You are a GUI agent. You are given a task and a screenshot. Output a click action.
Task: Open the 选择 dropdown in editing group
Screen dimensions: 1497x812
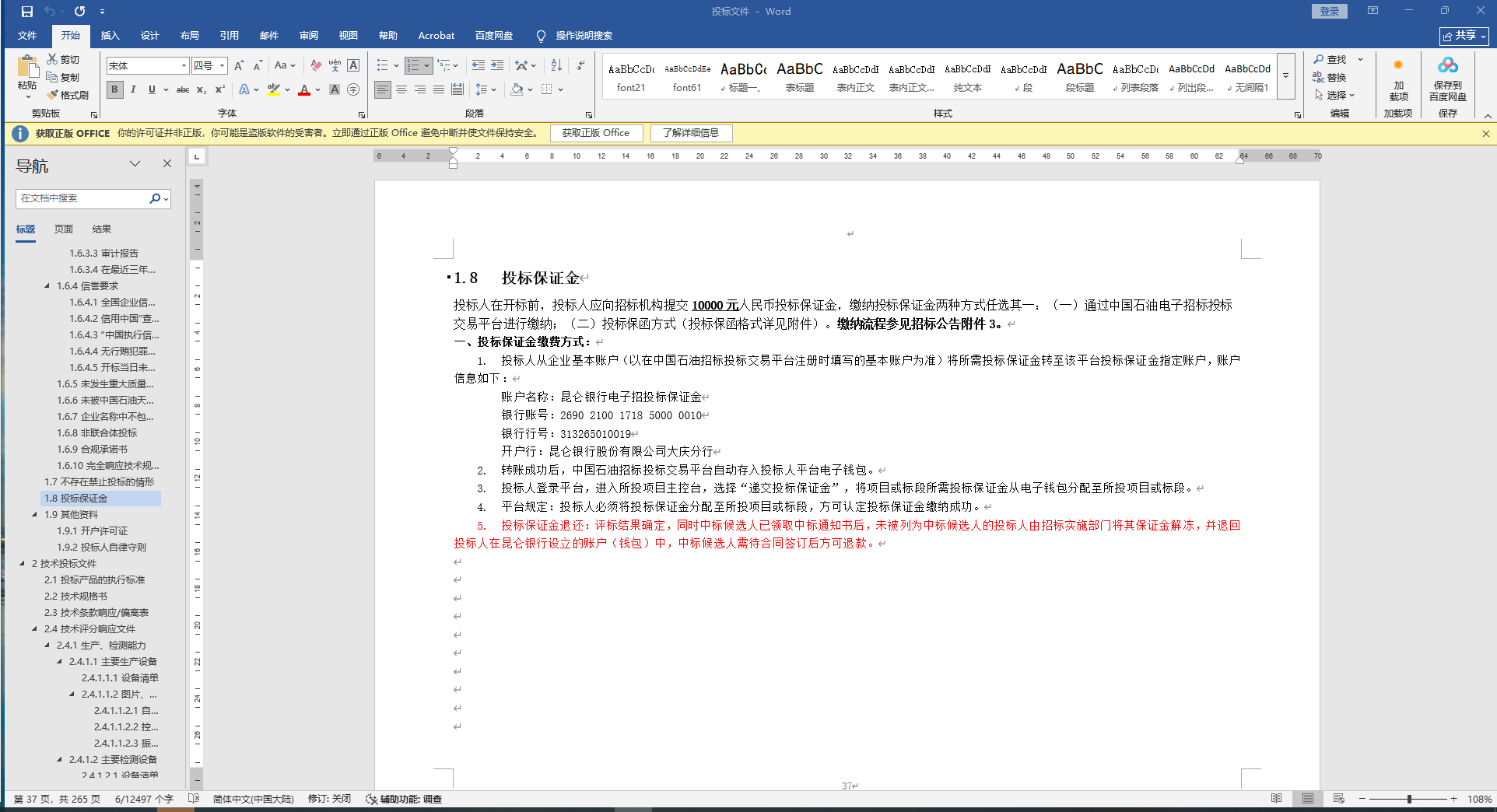pos(1335,95)
